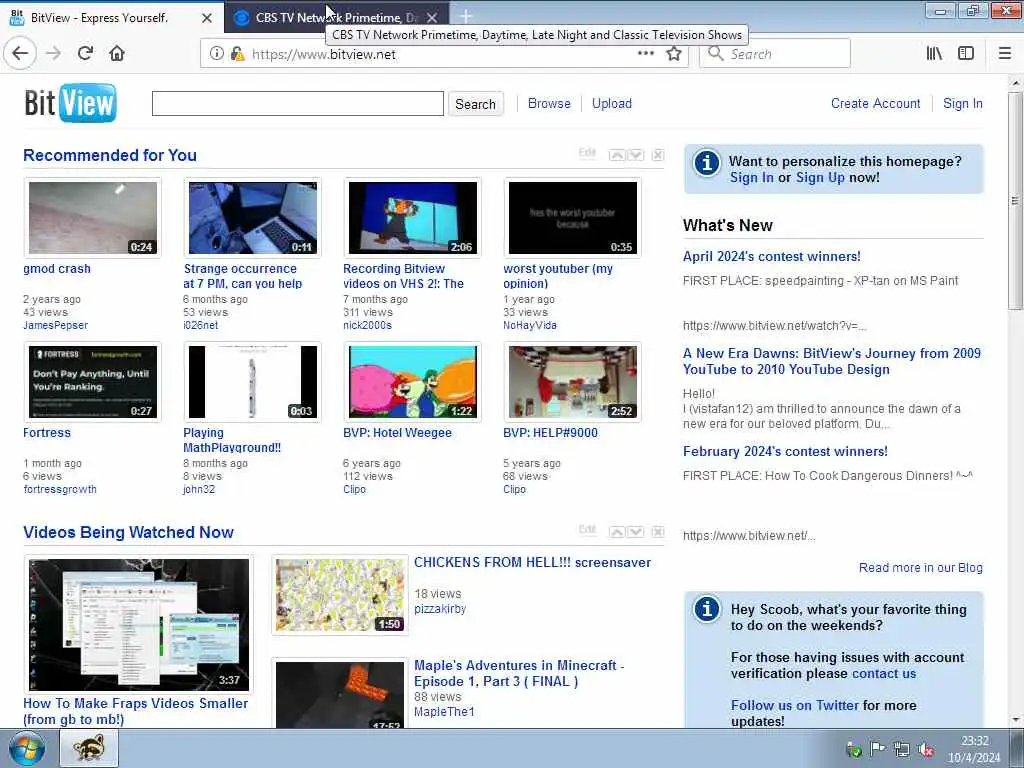Visit the nick2000s channel link
Screen dimensions: 1024x768
[x=367, y=325]
